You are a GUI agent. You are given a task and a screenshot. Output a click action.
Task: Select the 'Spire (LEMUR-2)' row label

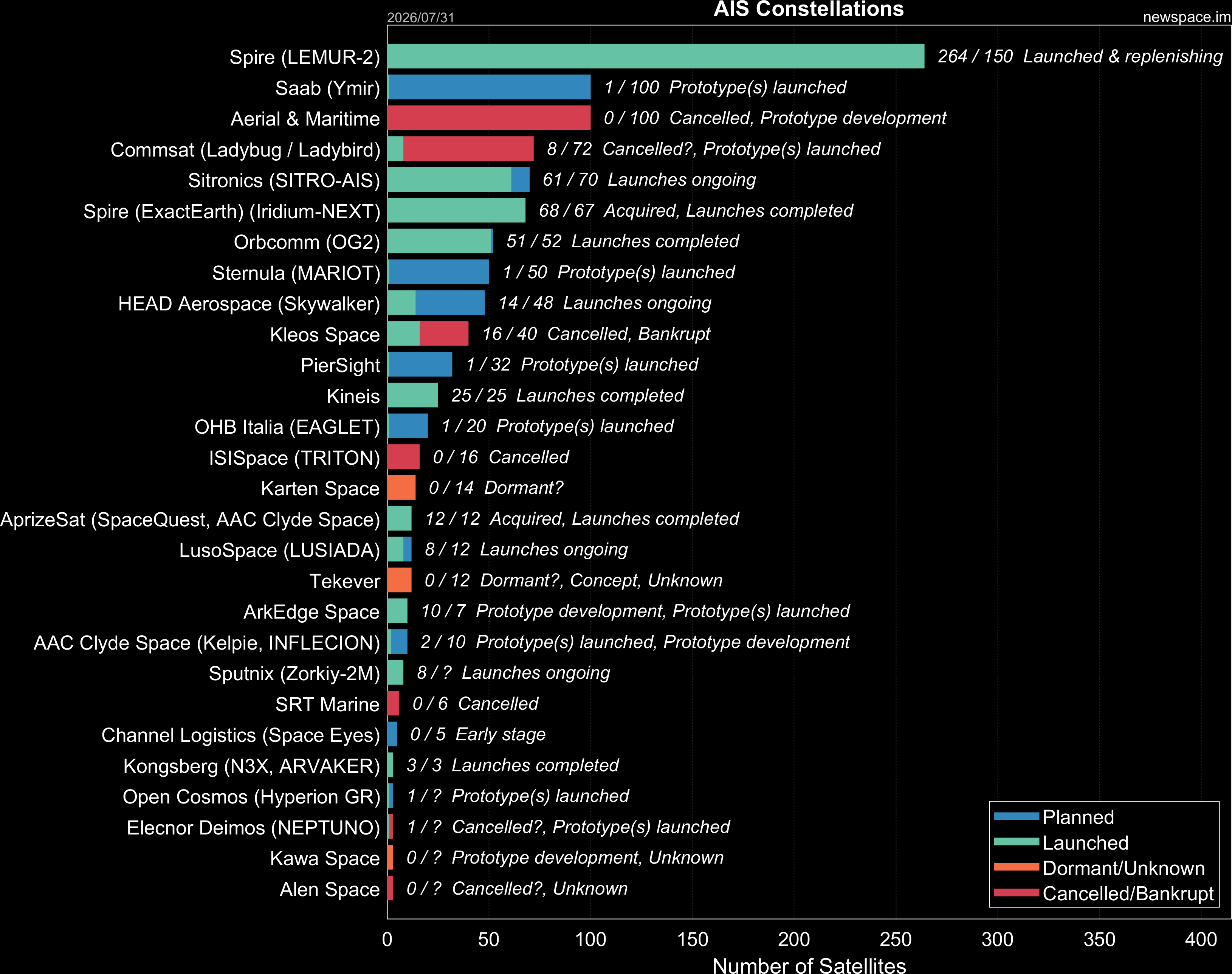tap(304, 57)
